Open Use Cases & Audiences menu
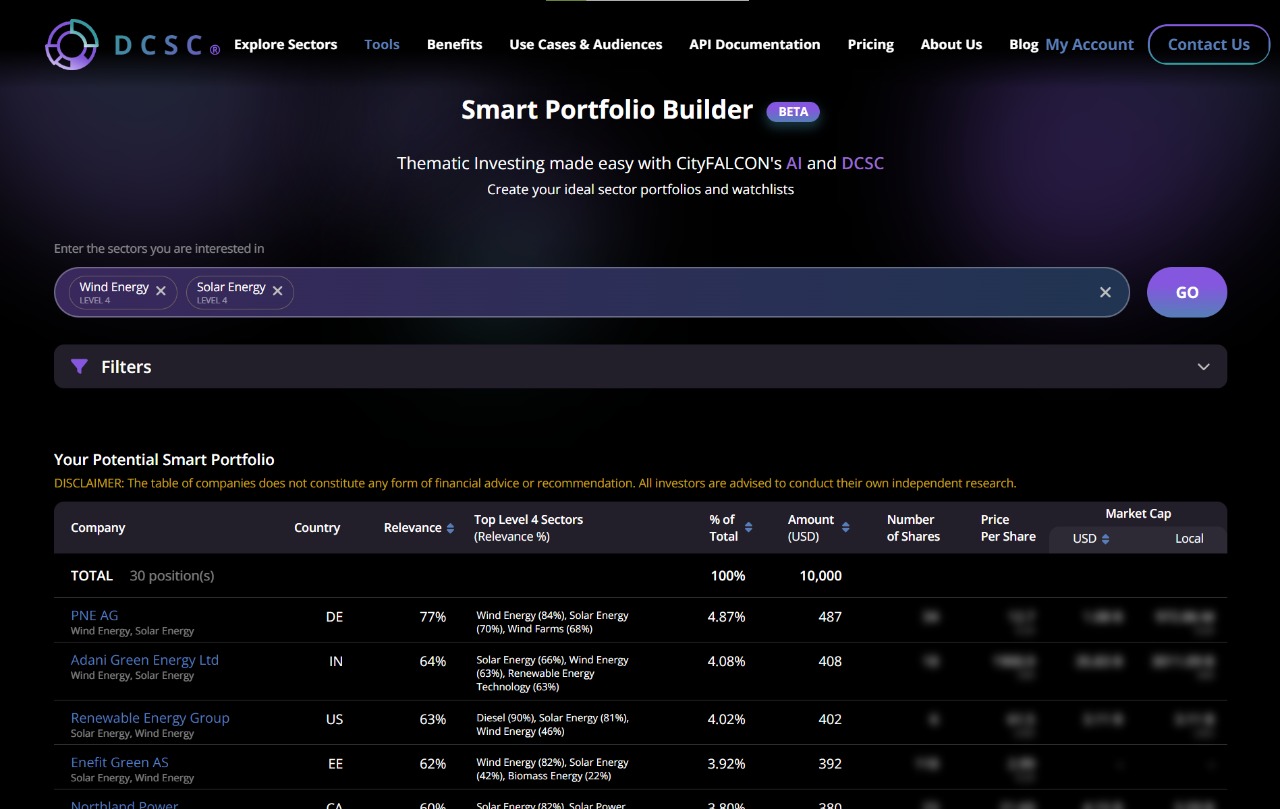Screen dimensions: 1280x809 coord(586,44)
